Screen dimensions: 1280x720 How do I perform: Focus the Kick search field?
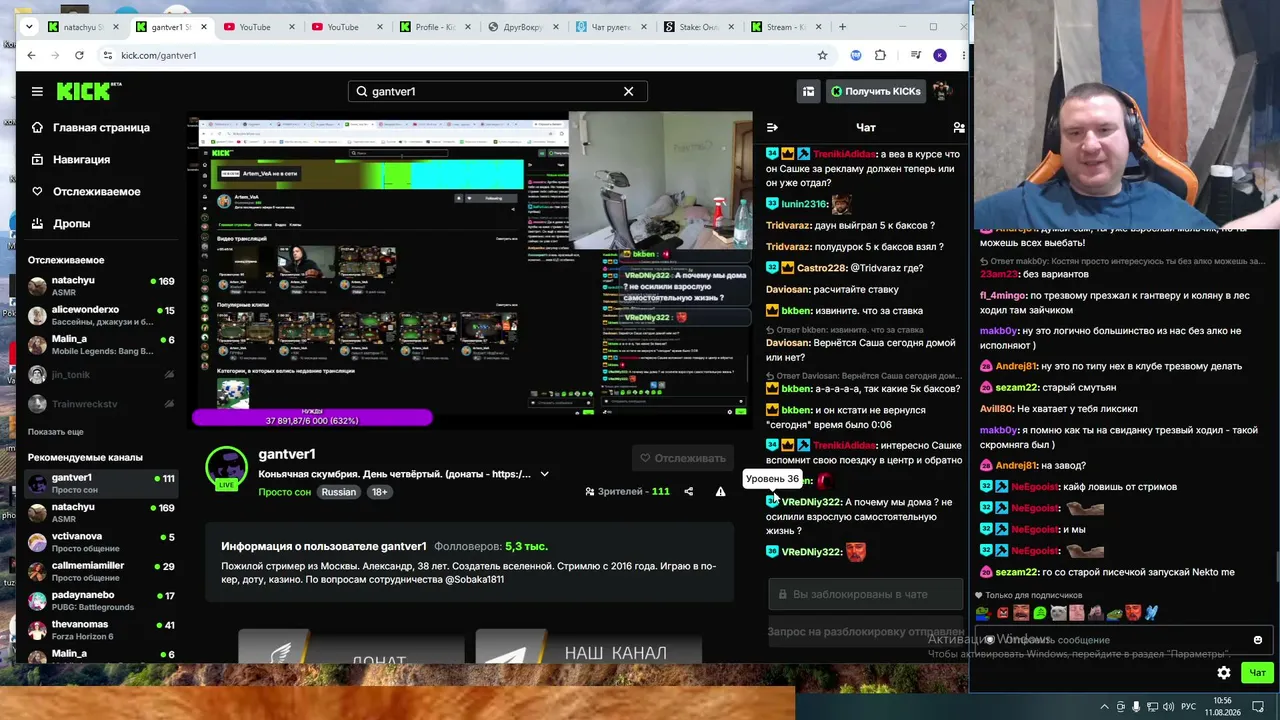tap(498, 91)
